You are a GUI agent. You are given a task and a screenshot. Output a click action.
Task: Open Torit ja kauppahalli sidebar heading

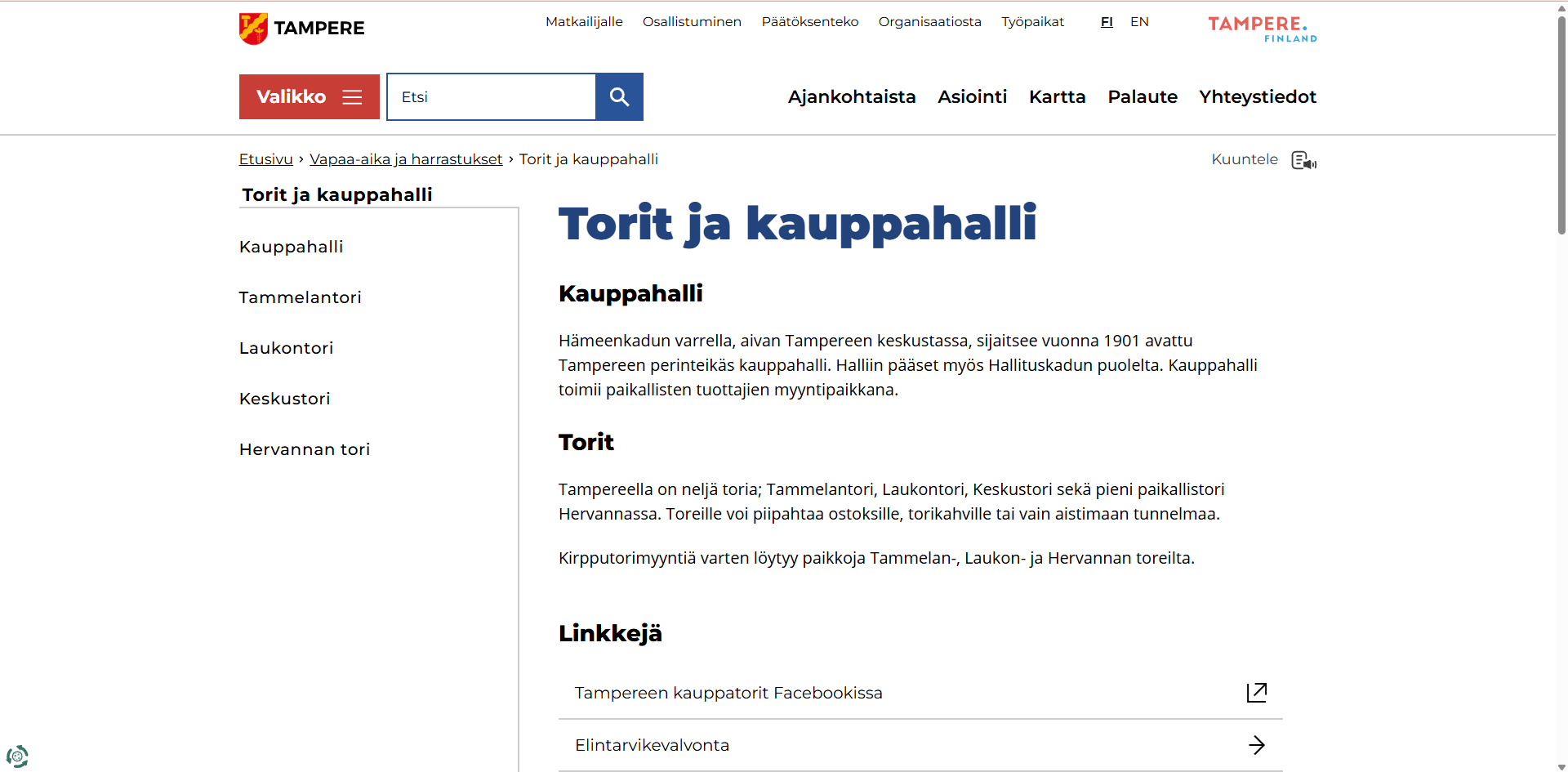tap(337, 194)
